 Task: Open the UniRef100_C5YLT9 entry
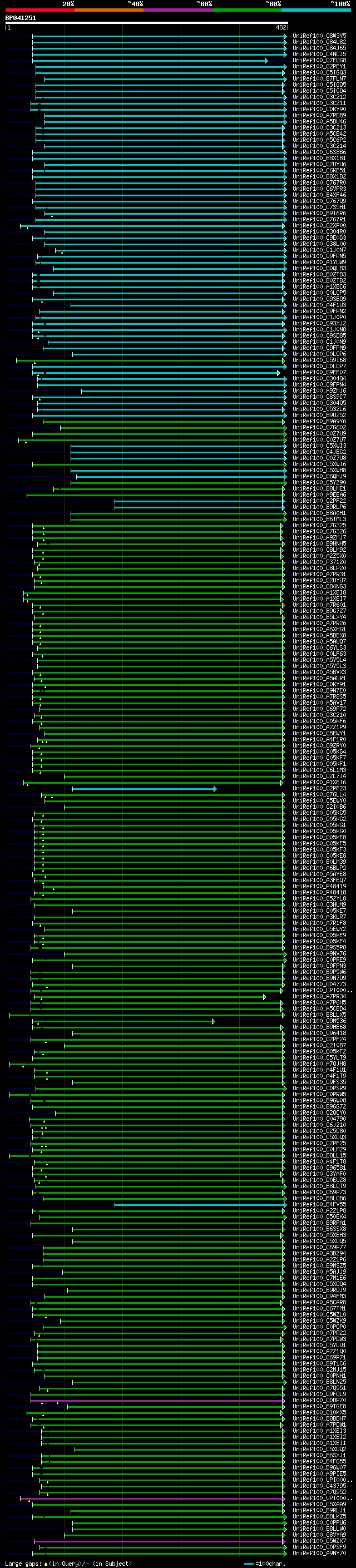(x=319, y=1057)
